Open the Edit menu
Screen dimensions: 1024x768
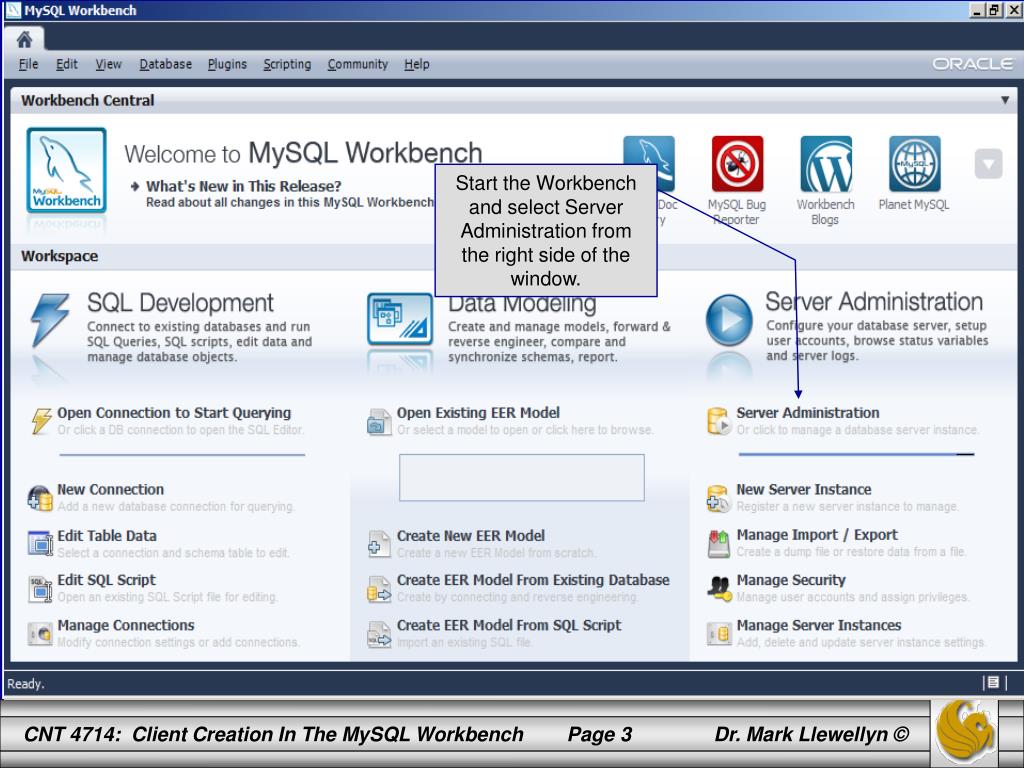pyautogui.click(x=67, y=64)
